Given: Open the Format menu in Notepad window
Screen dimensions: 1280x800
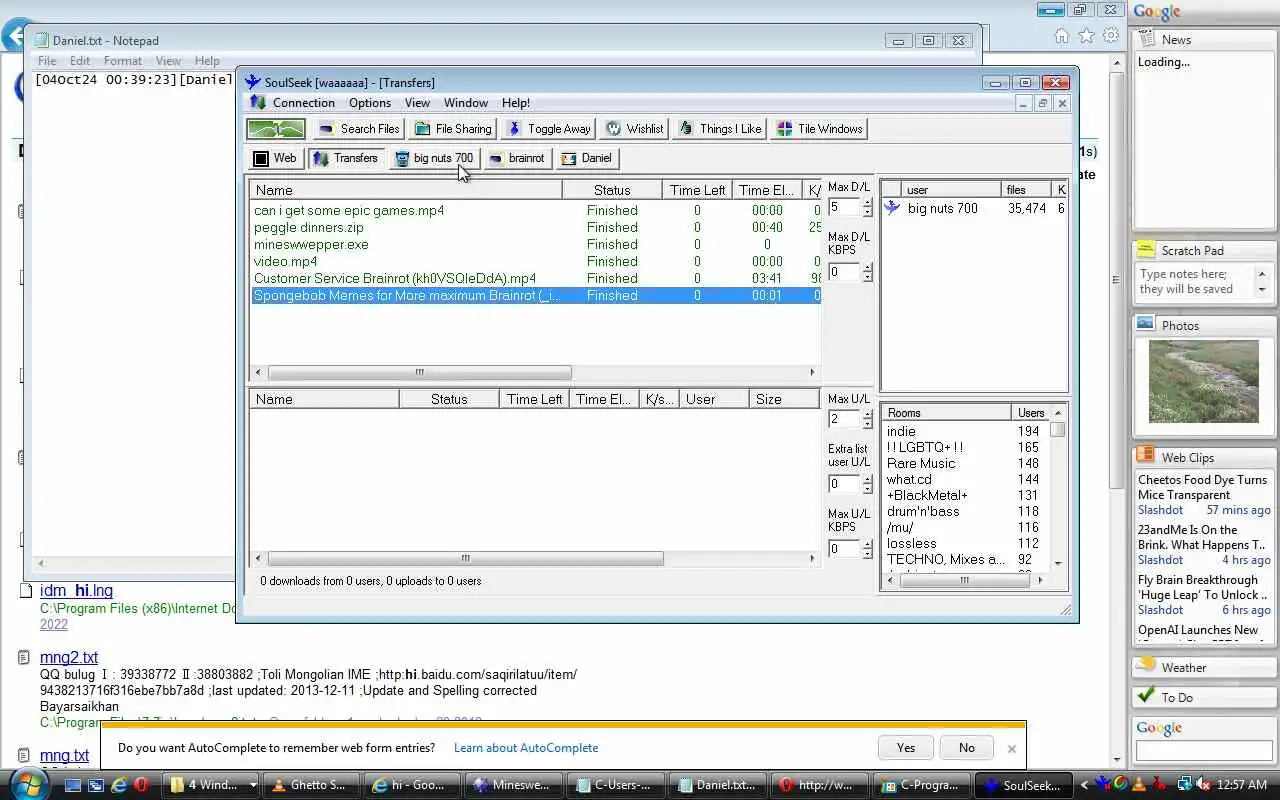Looking at the screenshot, I should pos(123,61).
